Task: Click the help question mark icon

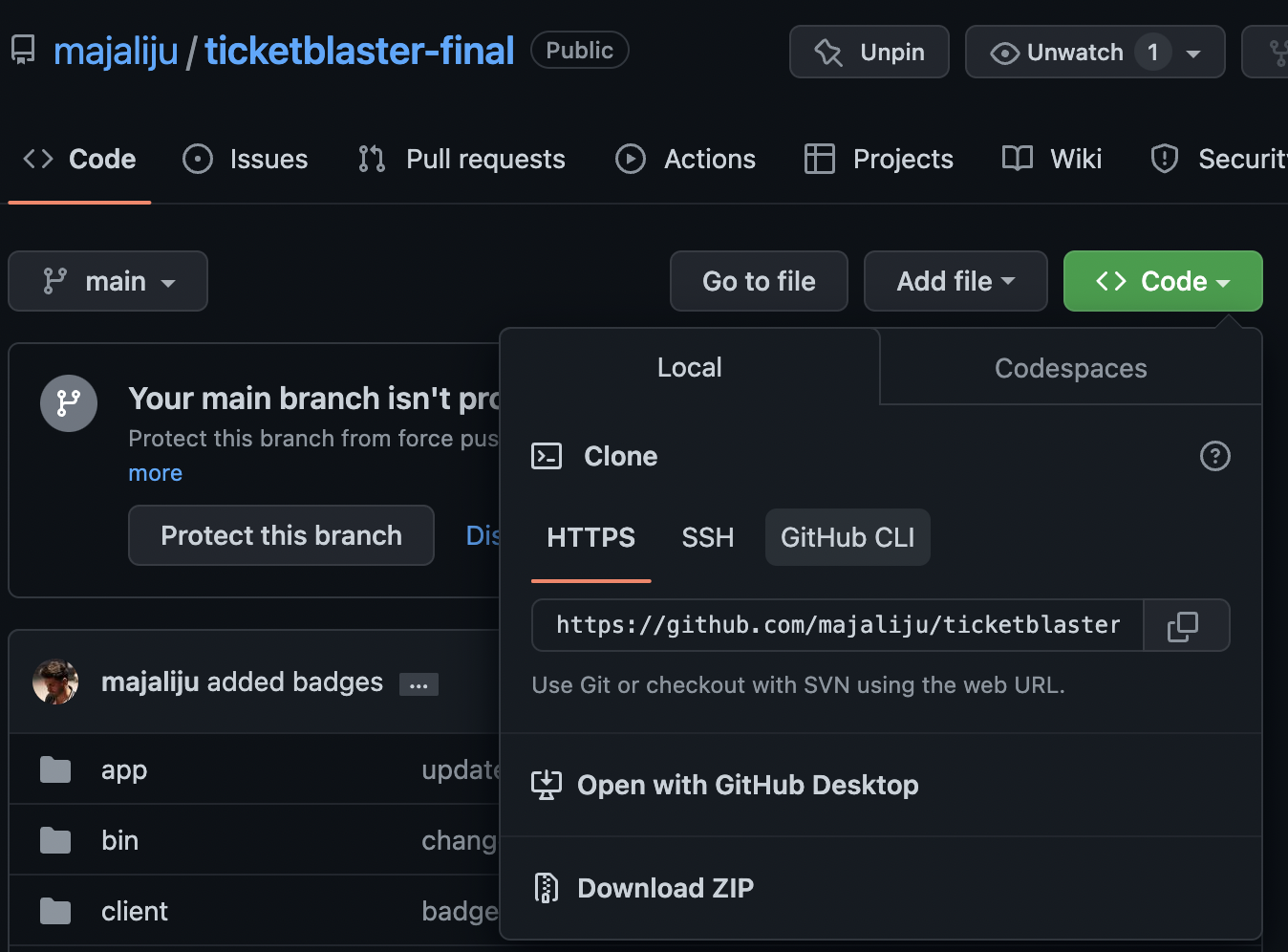Action: coord(1214,456)
